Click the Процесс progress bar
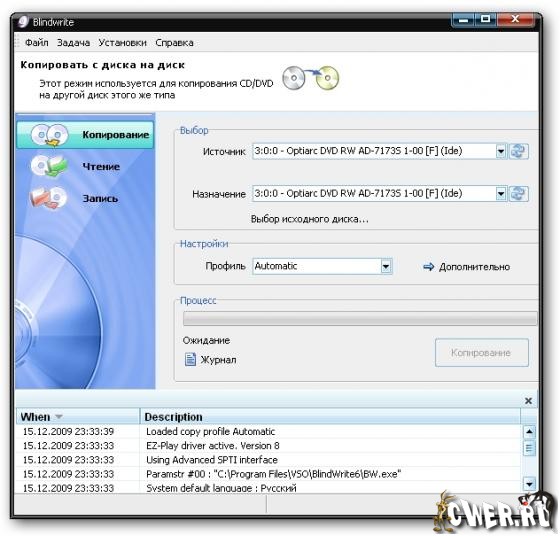Screen dimensions: 560x536 [360, 319]
